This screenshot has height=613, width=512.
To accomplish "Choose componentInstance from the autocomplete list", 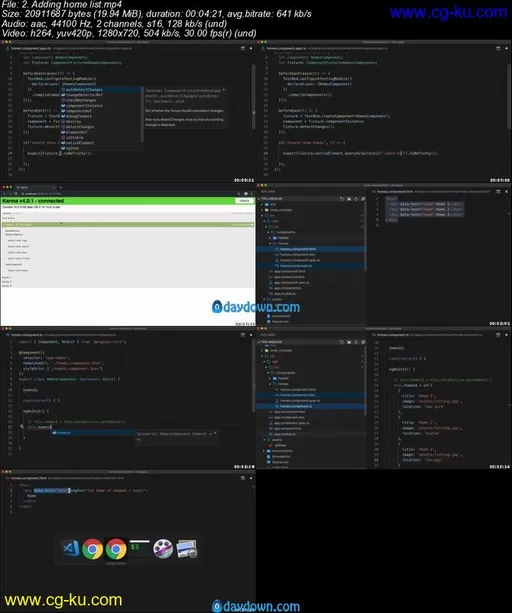I will 101,106.
